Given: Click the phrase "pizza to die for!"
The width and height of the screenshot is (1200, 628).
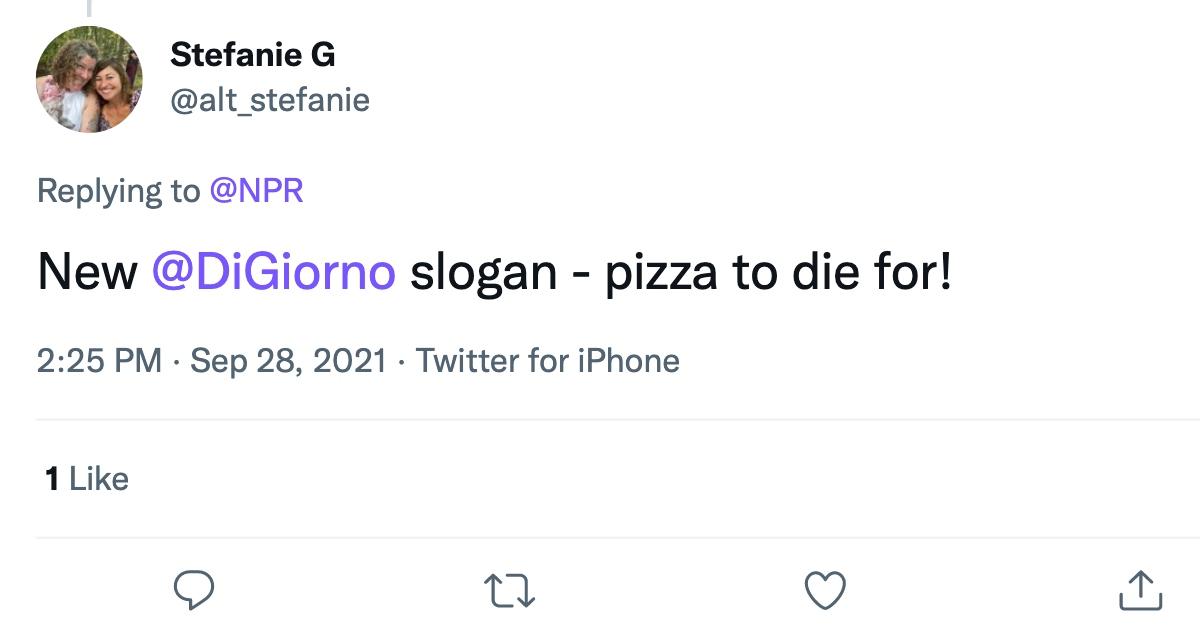Looking at the screenshot, I should coord(778,272).
